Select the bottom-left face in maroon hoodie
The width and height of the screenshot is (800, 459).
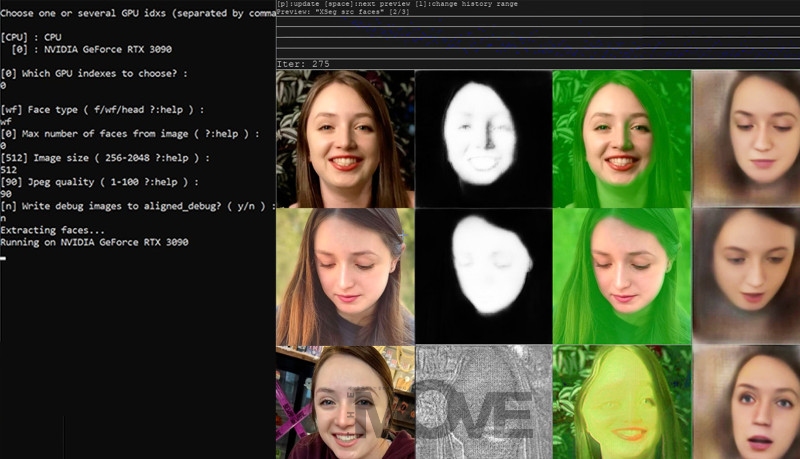coord(345,402)
